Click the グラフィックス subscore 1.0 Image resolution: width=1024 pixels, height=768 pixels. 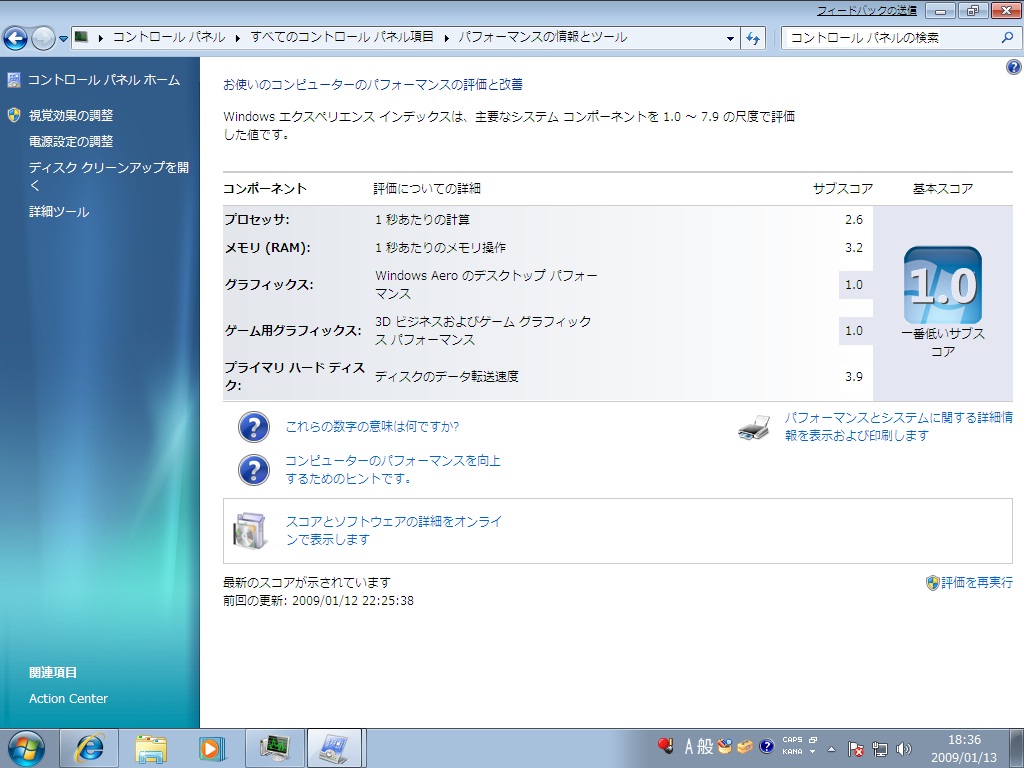854,285
